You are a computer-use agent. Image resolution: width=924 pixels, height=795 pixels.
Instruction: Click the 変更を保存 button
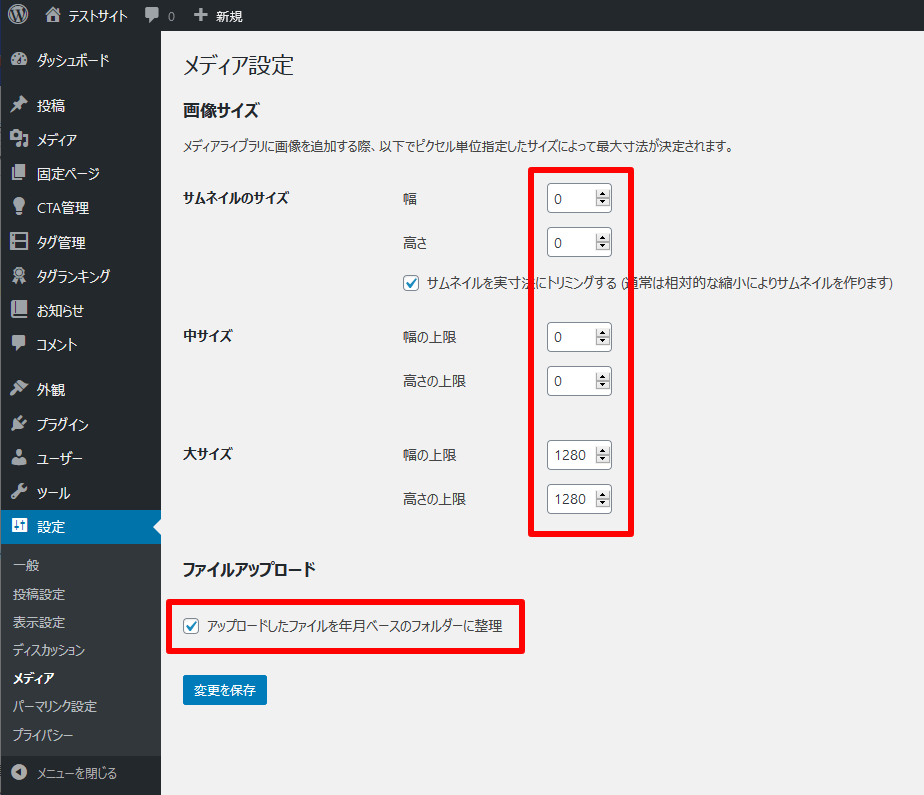225,690
